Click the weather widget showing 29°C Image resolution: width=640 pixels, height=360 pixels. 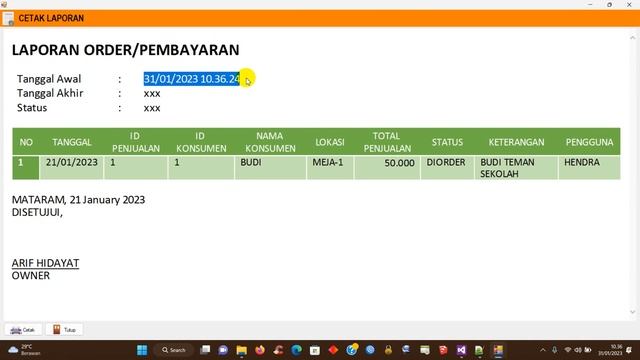tap(24, 350)
